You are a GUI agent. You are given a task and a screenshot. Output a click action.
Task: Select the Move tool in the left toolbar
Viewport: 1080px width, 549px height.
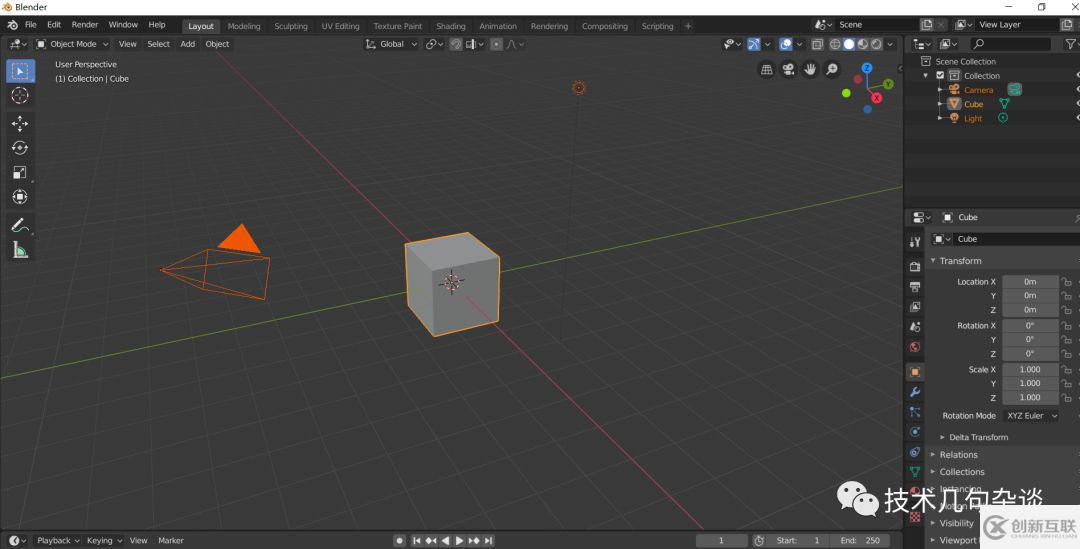coord(19,123)
